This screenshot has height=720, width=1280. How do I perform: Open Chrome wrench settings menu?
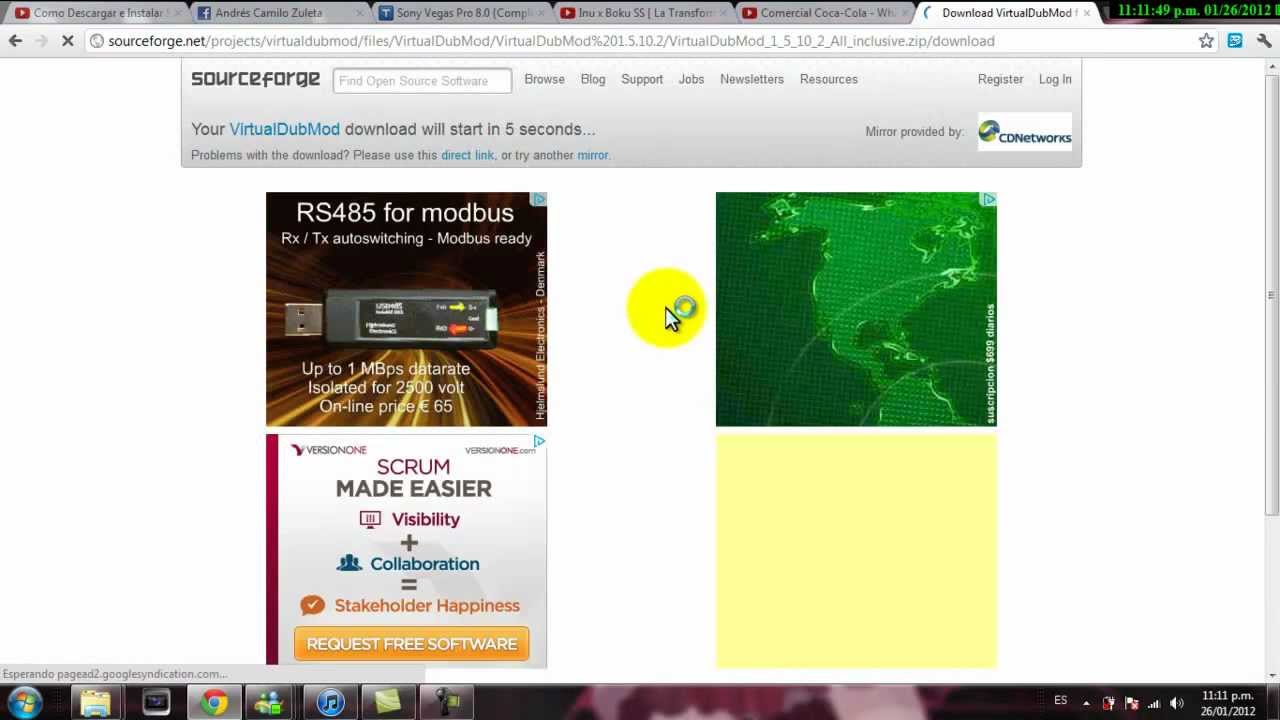(1264, 41)
